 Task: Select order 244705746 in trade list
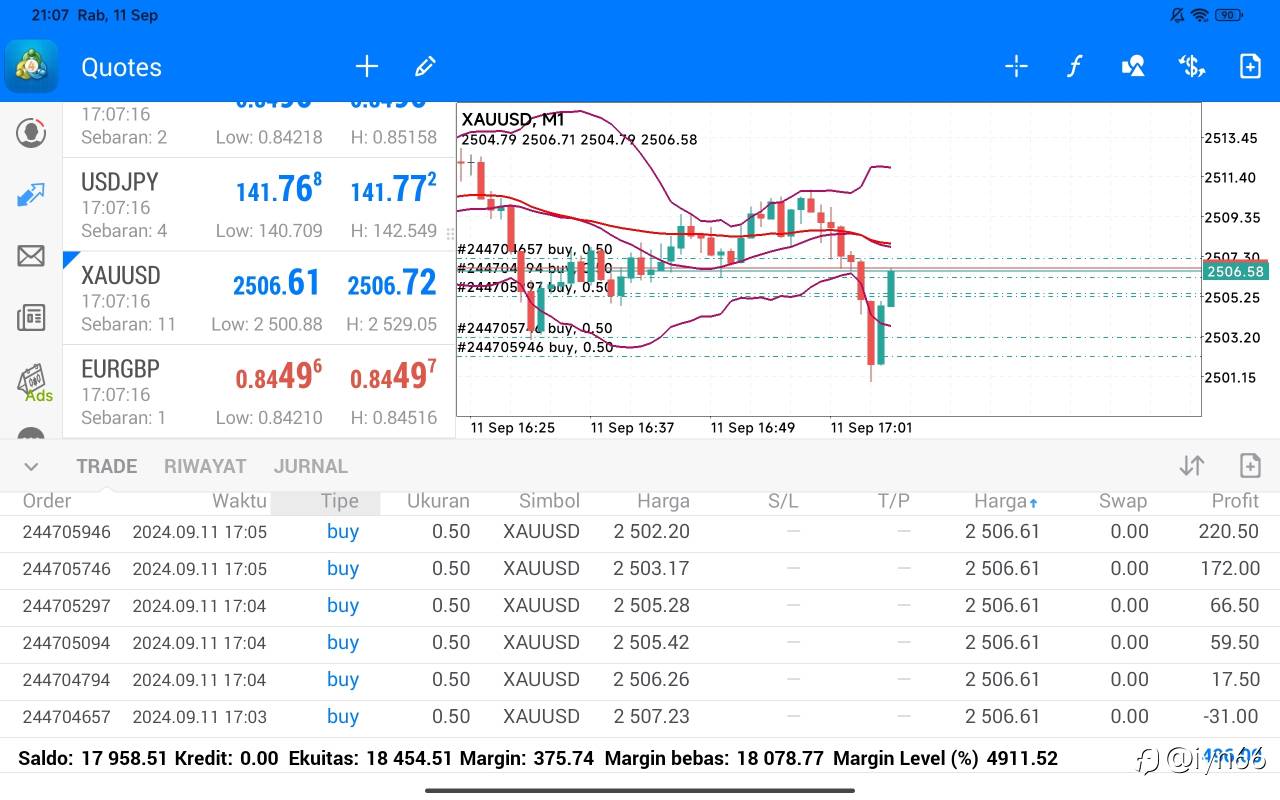tap(640, 569)
